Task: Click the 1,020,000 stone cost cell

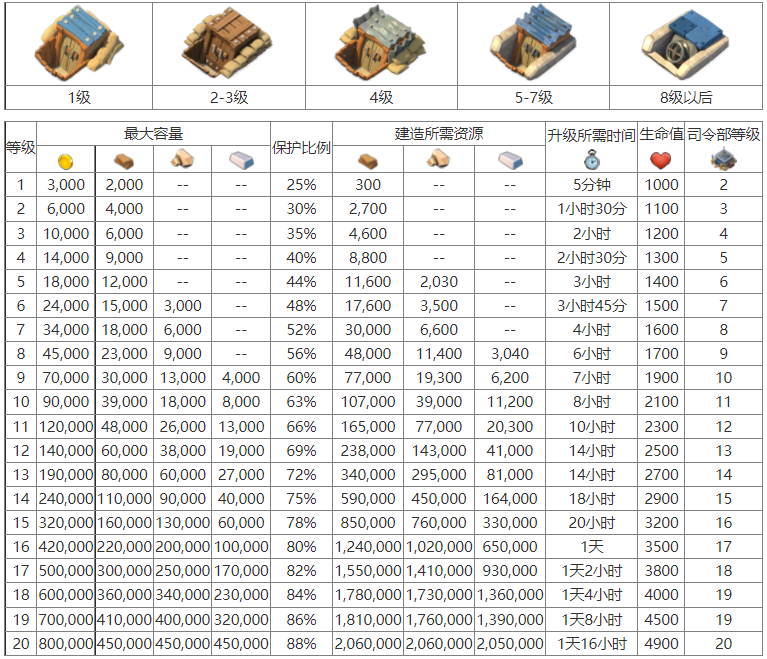Action: [x=439, y=547]
